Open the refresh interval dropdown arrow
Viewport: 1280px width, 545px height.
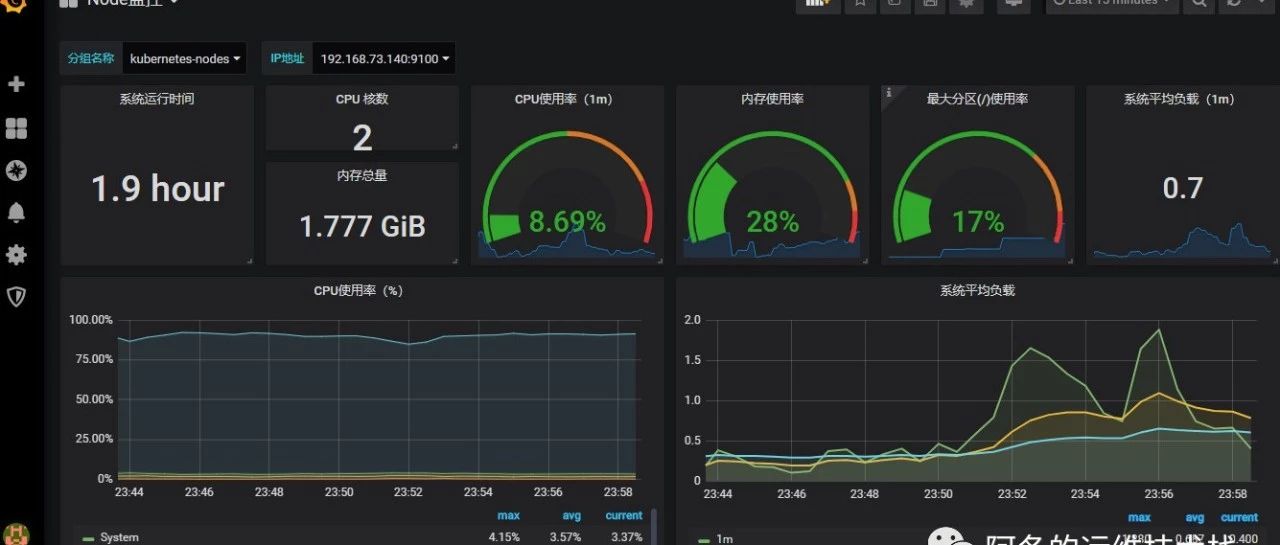click(x=1261, y=4)
